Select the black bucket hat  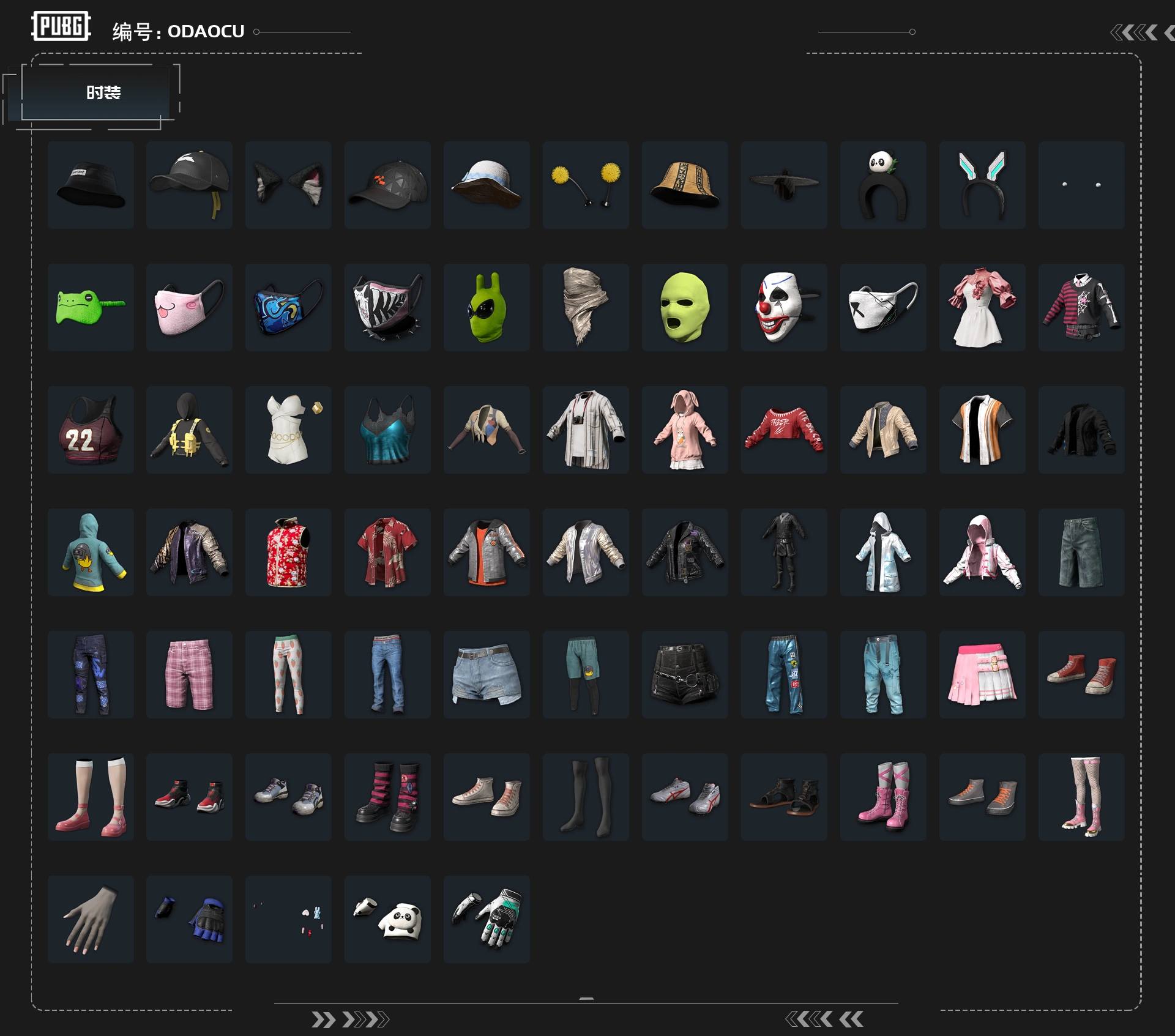91,185
